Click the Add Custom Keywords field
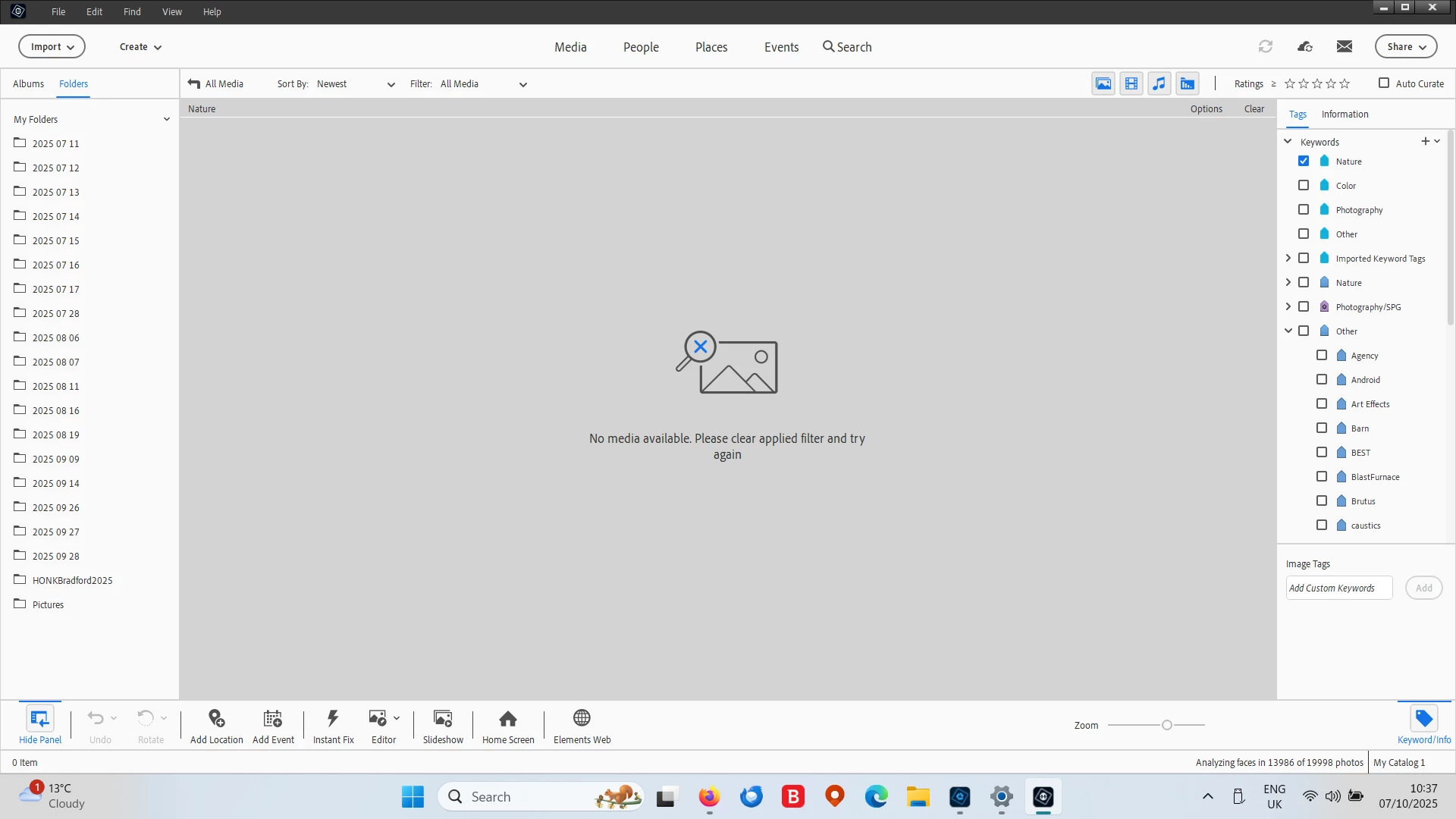The image size is (1456, 819). tap(1338, 588)
